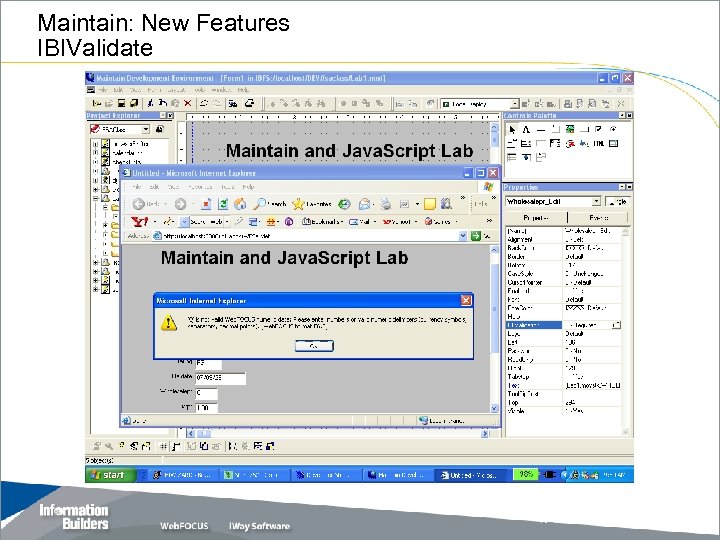Click the Refresh icon in IE toolbar

223,204
